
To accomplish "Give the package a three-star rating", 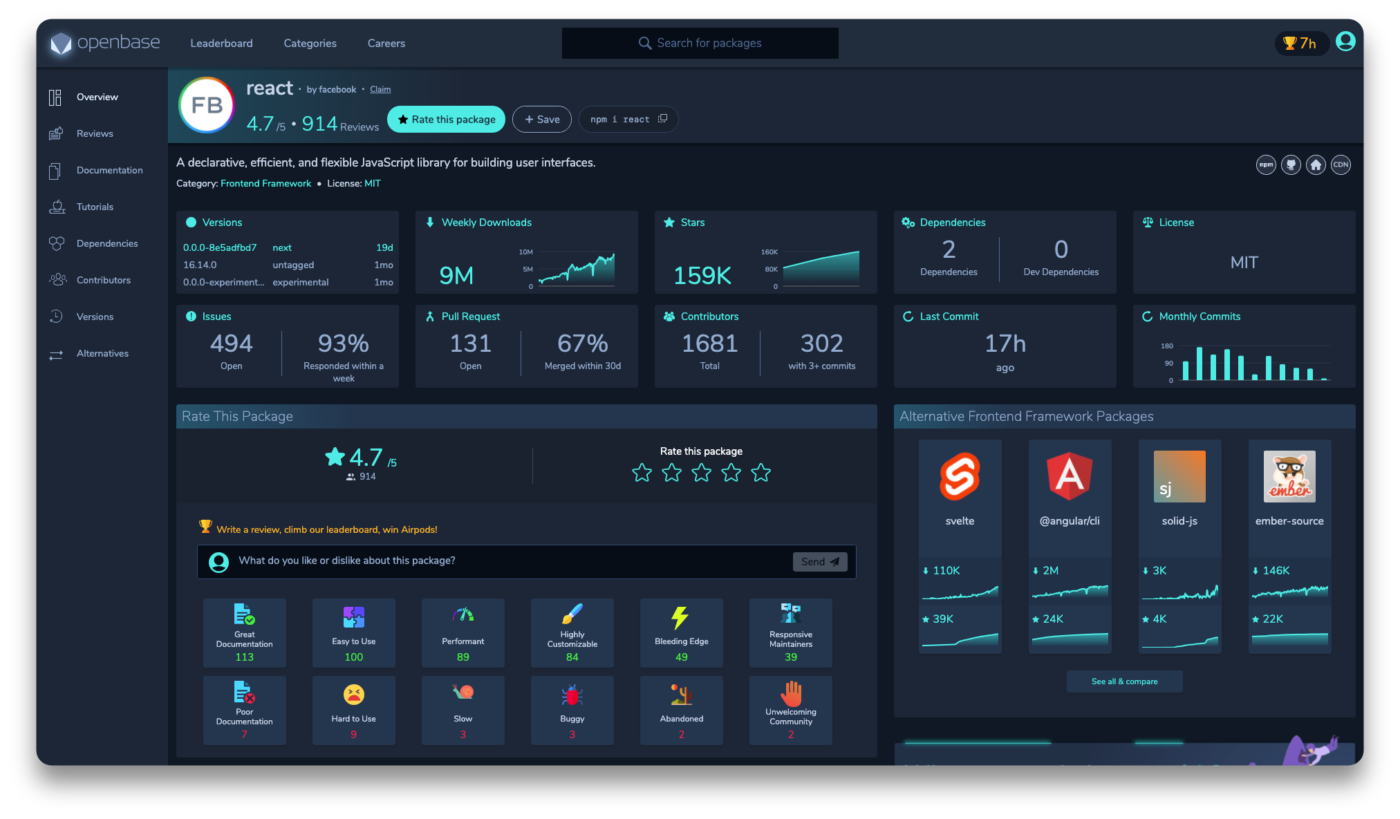I will [x=702, y=473].
